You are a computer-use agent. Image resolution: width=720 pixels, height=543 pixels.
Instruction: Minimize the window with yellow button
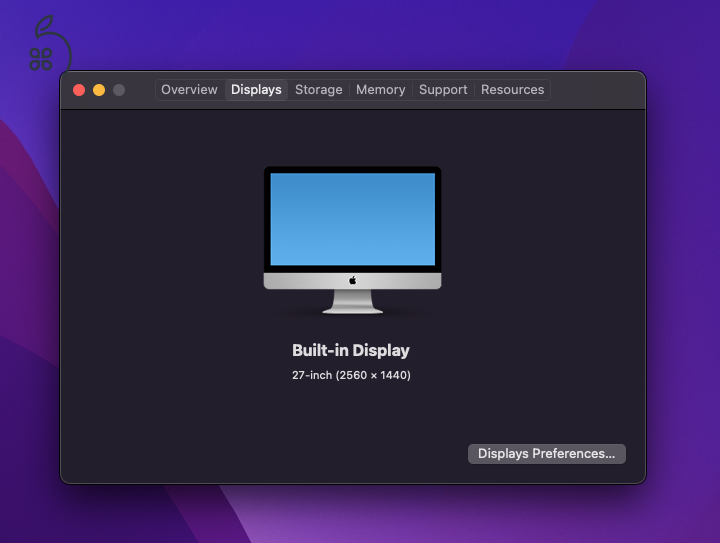tap(99, 90)
